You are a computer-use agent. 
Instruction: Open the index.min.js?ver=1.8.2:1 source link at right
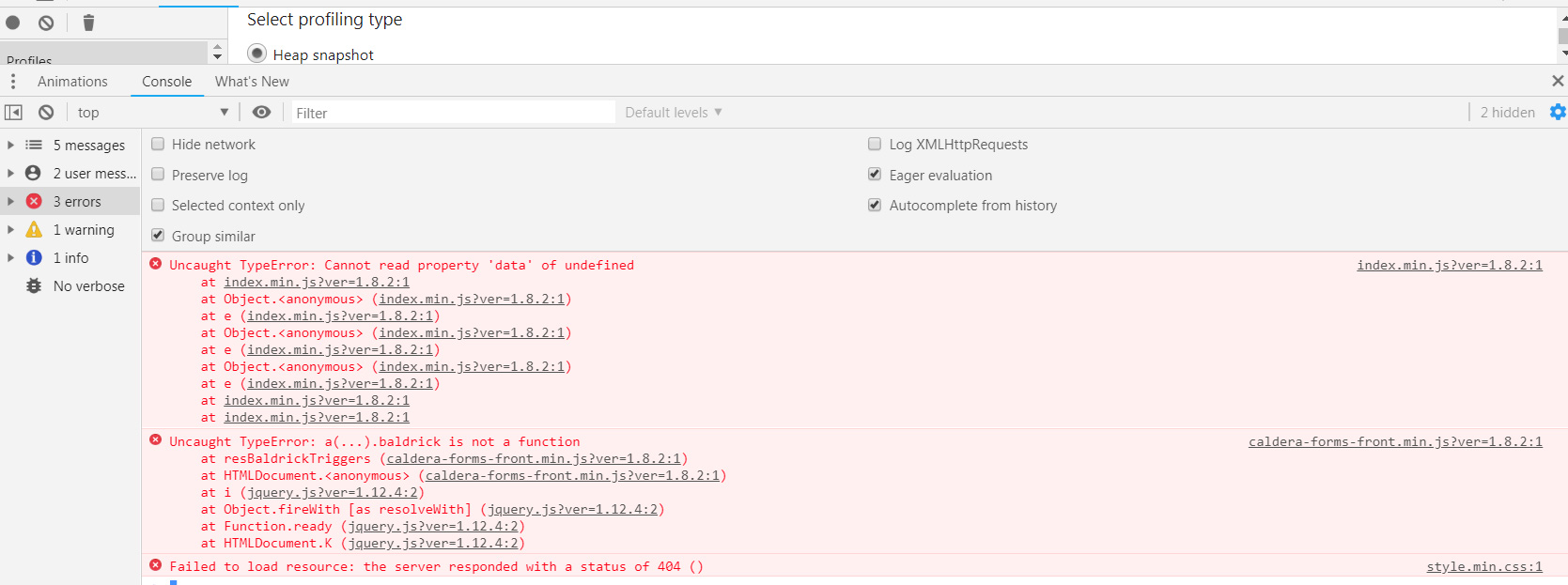(1450, 265)
